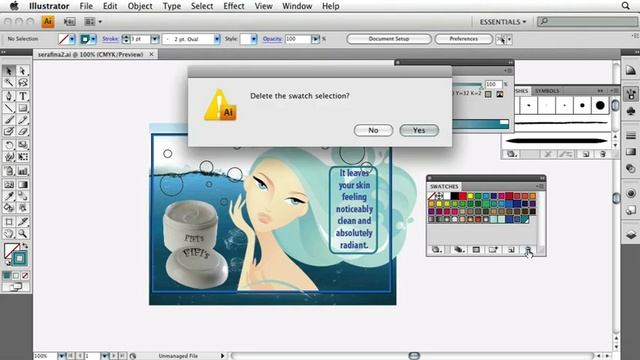Click Yes to delete the swatch

419,130
